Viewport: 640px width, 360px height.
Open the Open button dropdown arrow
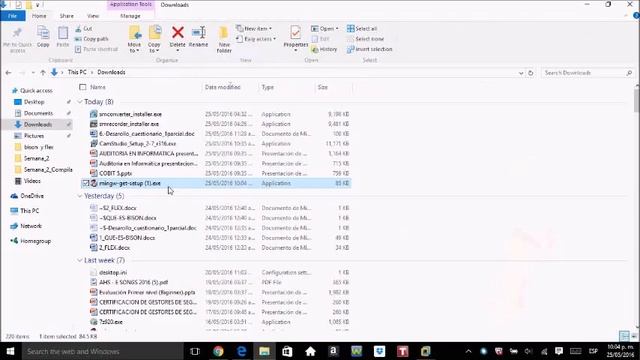pyautogui.click(x=337, y=29)
